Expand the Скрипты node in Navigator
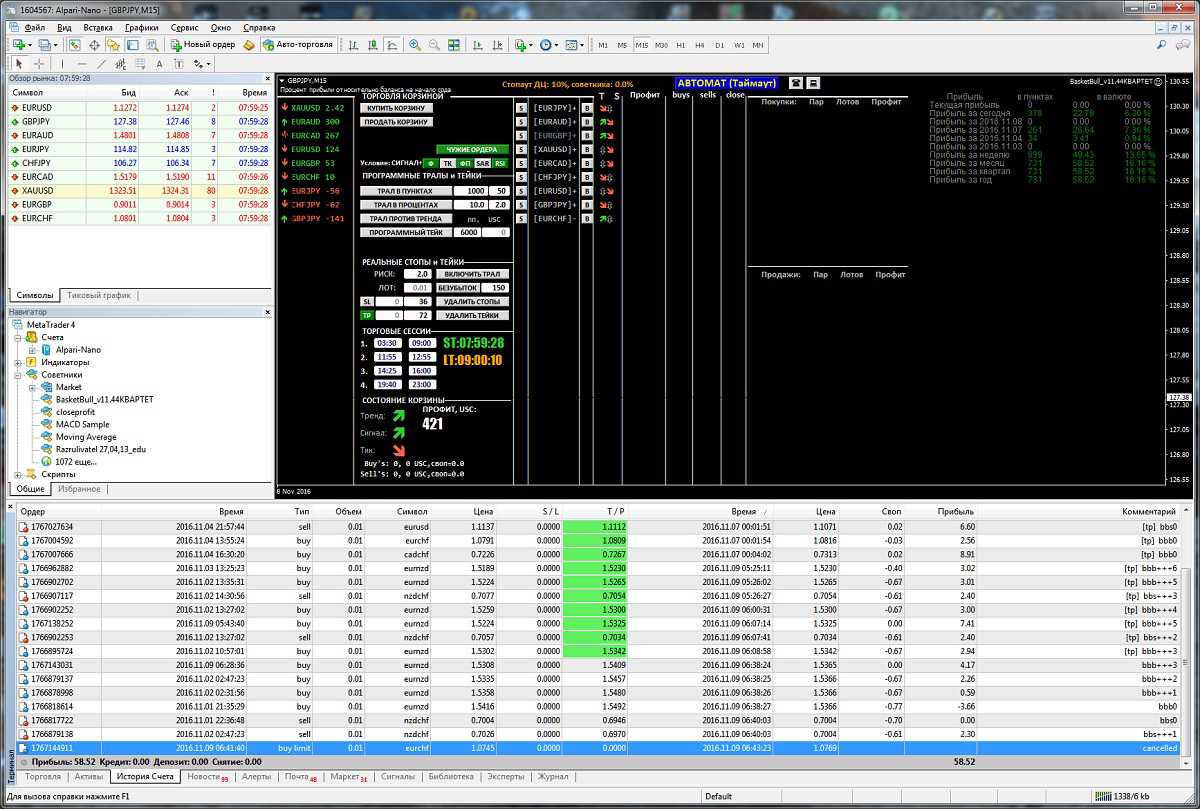 coord(19,475)
